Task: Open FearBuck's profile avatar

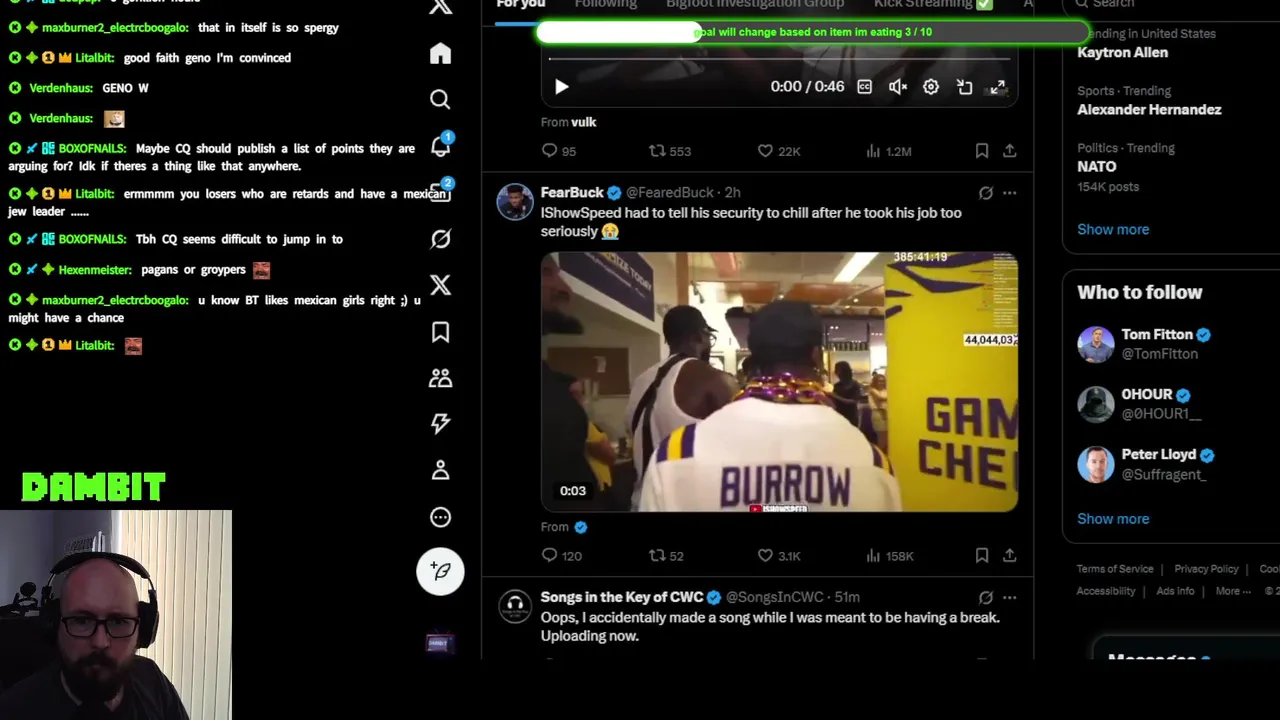Action: pyautogui.click(x=515, y=201)
